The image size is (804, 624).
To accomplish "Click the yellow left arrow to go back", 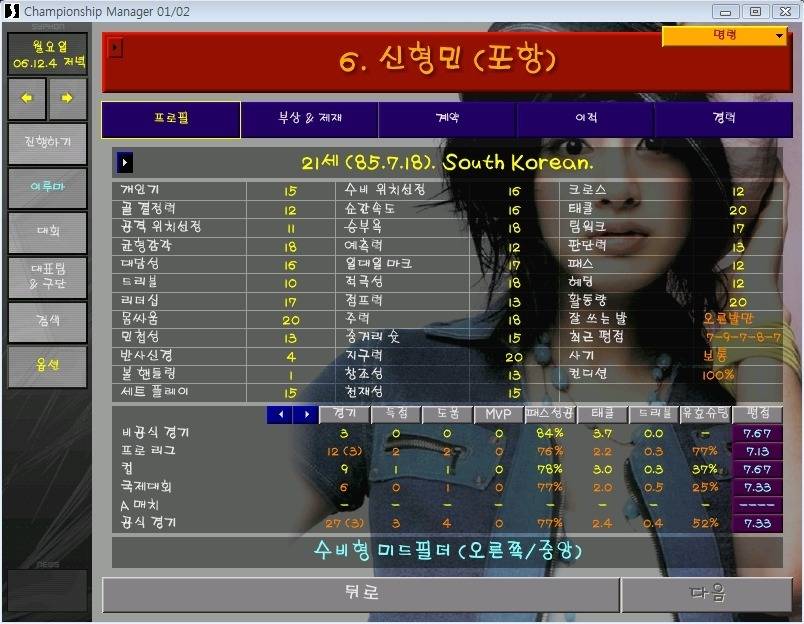I will [26, 99].
